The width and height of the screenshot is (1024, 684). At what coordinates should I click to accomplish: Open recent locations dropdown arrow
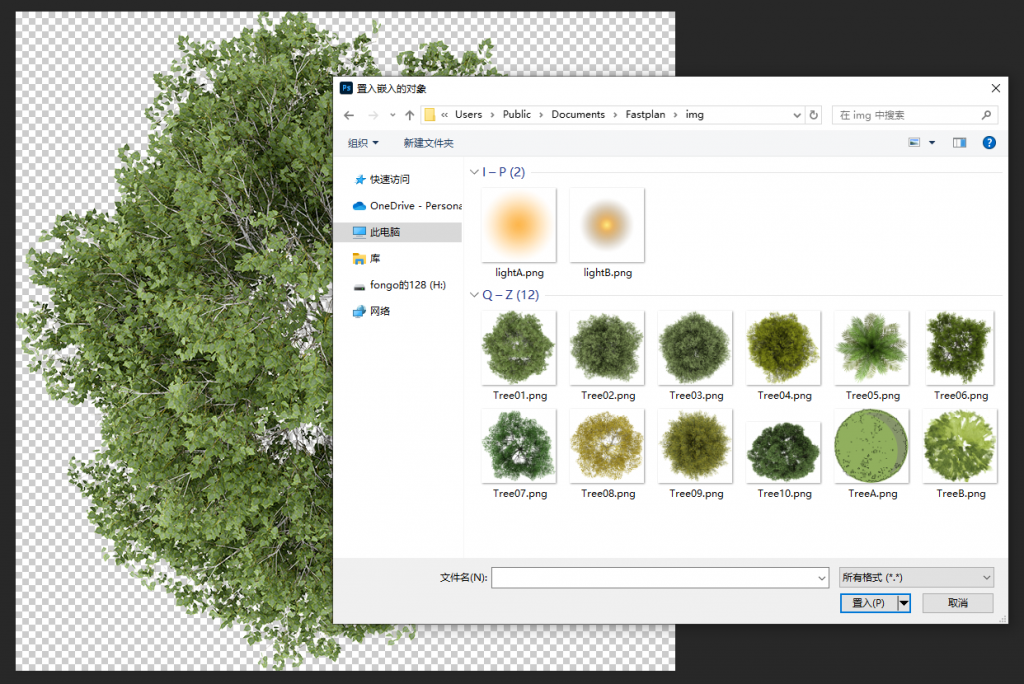[392, 115]
